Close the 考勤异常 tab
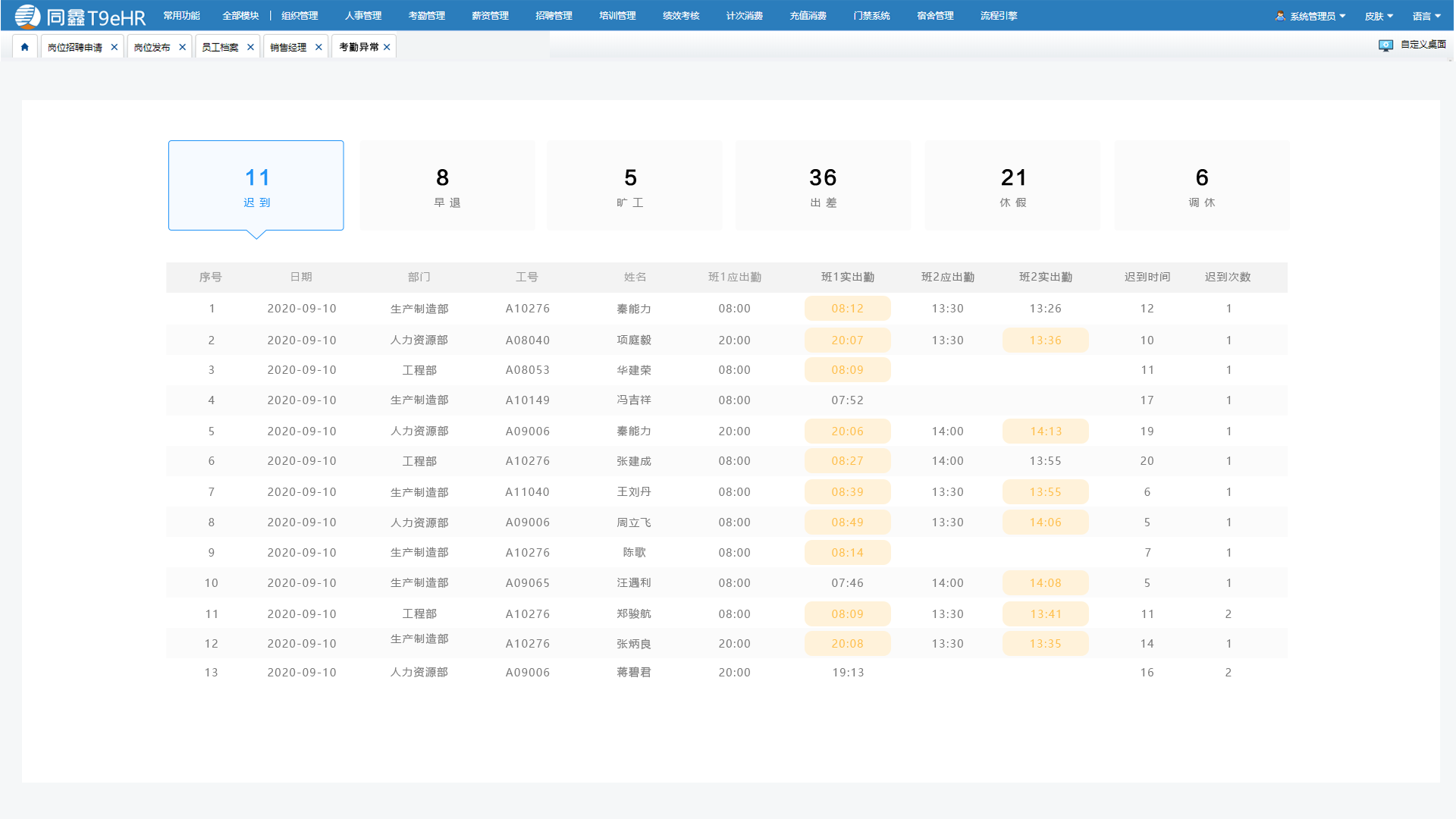 click(387, 47)
